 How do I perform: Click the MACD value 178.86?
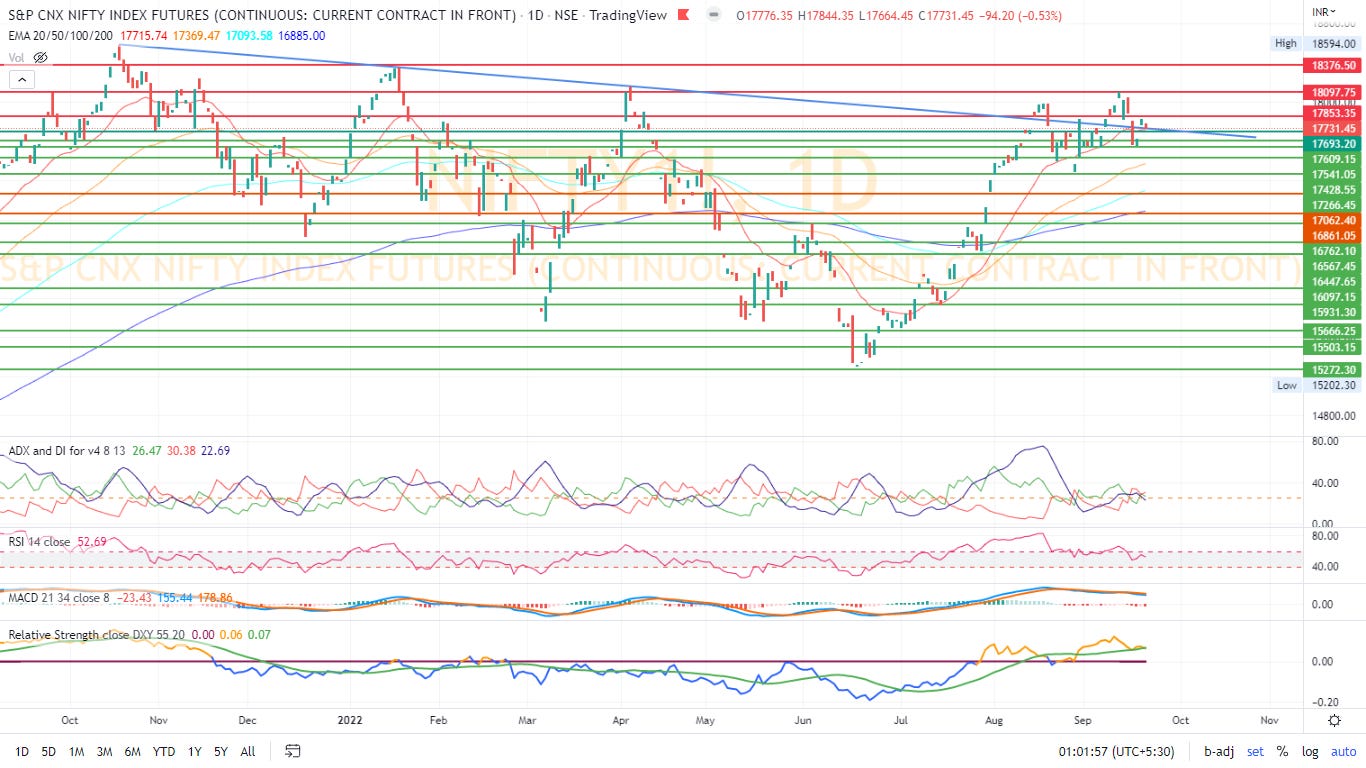[x=214, y=597]
